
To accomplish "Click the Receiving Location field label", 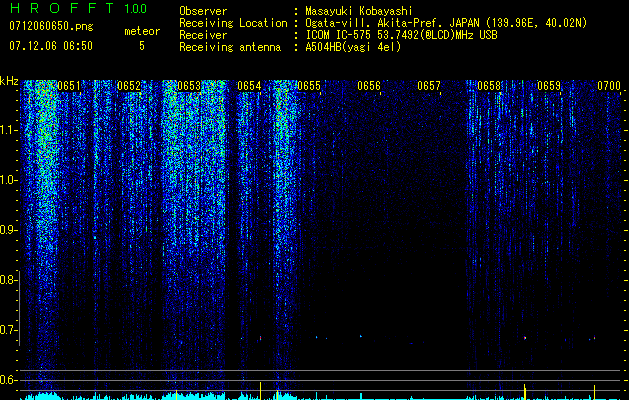I will click(x=233, y=23).
